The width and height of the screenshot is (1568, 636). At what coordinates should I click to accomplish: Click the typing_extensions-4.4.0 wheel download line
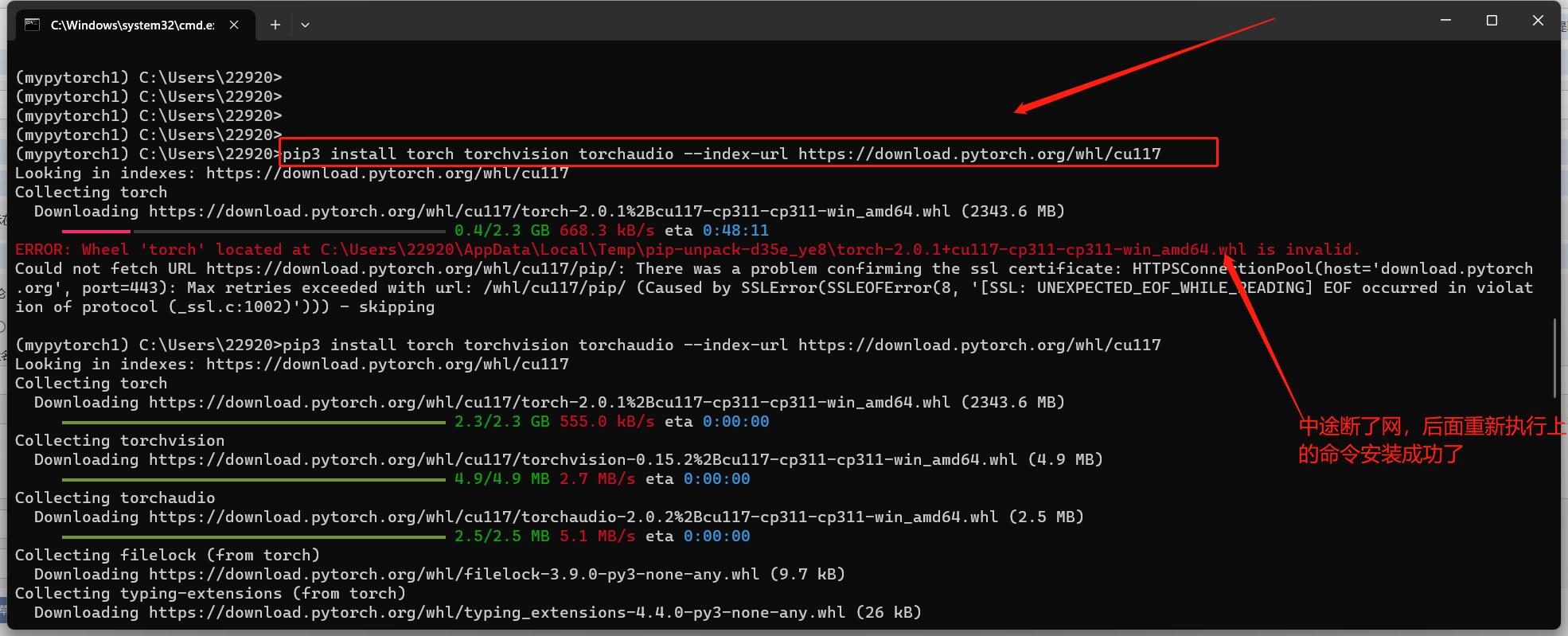point(478,612)
